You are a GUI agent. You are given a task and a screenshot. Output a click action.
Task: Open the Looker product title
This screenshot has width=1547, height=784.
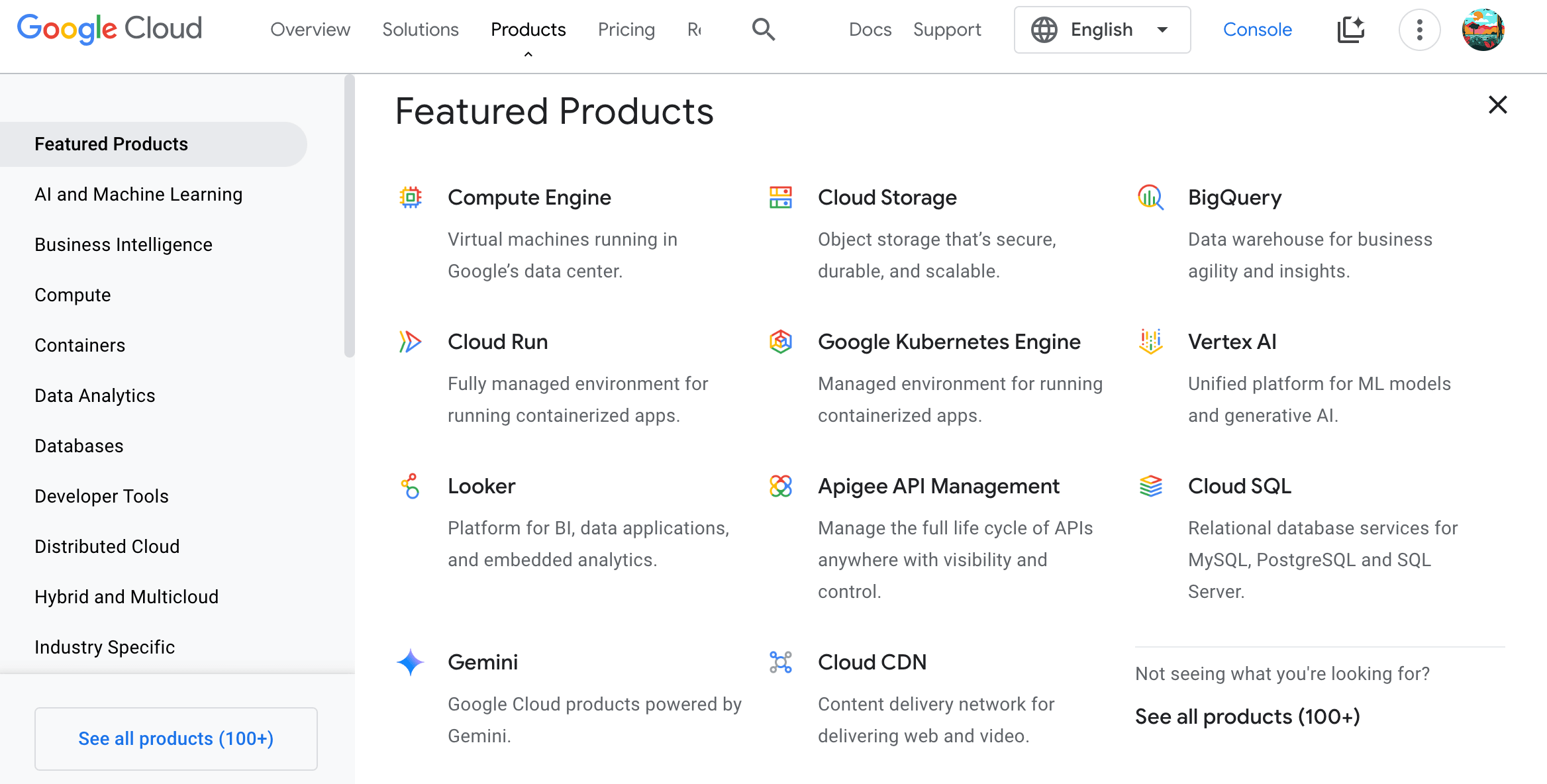[x=481, y=486]
